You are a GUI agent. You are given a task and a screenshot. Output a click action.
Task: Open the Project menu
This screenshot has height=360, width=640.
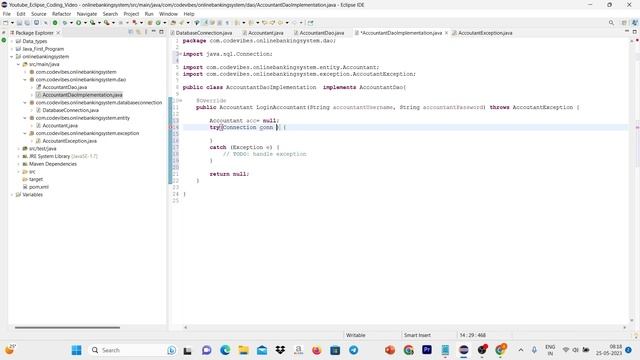click(131, 14)
